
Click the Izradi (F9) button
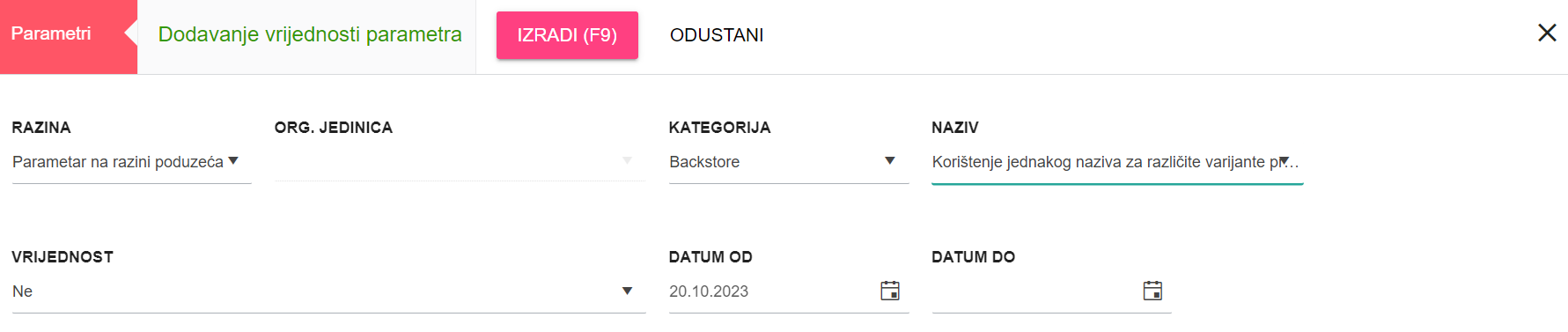567,35
